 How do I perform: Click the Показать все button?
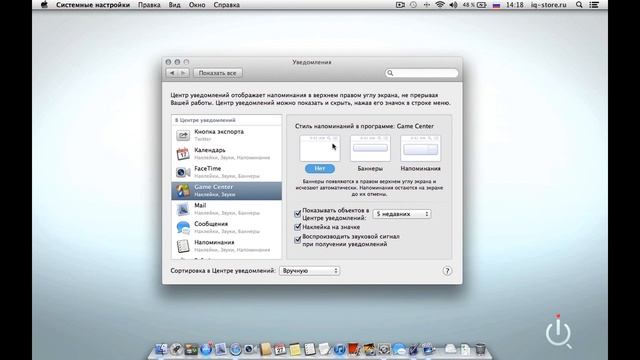(x=218, y=73)
